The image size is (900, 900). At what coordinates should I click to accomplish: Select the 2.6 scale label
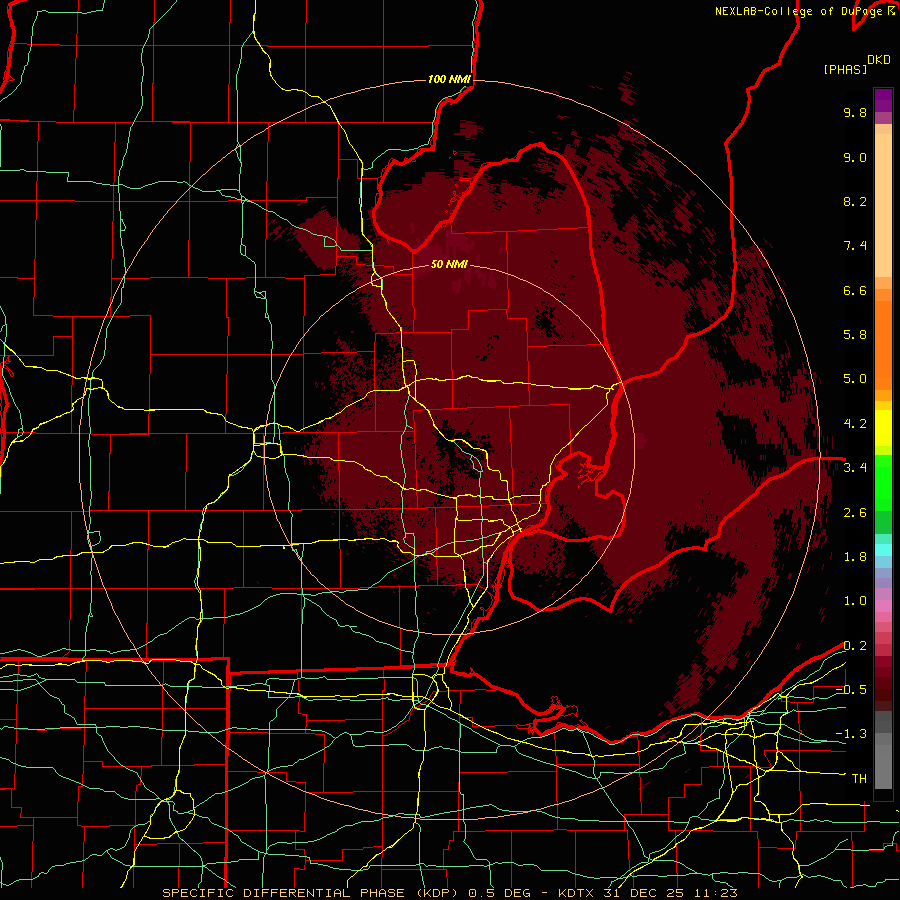(x=855, y=513)
